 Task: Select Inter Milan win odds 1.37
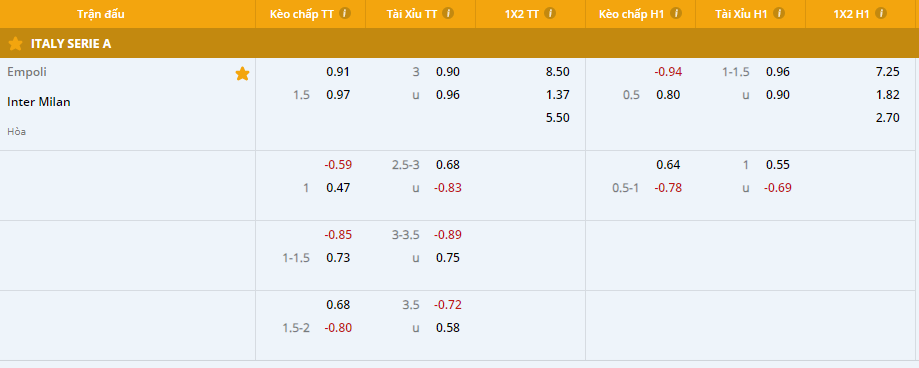tap(557, 95)
